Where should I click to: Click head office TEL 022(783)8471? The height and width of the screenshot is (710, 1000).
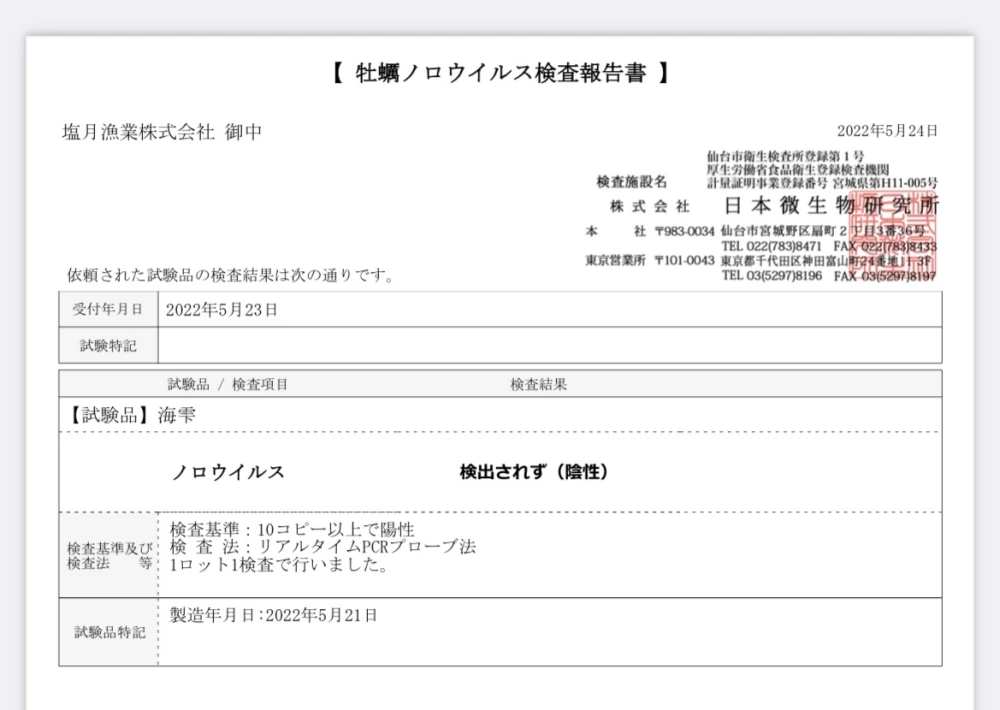coord(772,246)
